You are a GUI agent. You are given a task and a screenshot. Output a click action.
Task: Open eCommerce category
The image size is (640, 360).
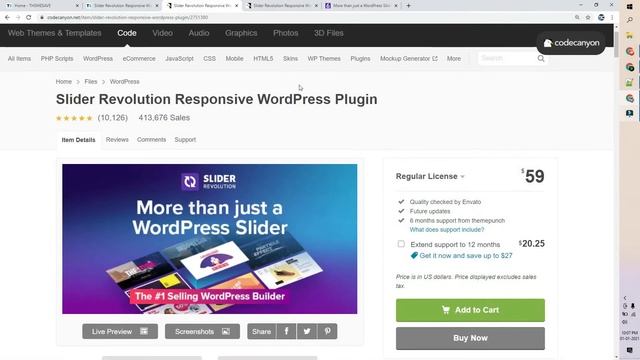pyautogui.click(x=139, y=59)
